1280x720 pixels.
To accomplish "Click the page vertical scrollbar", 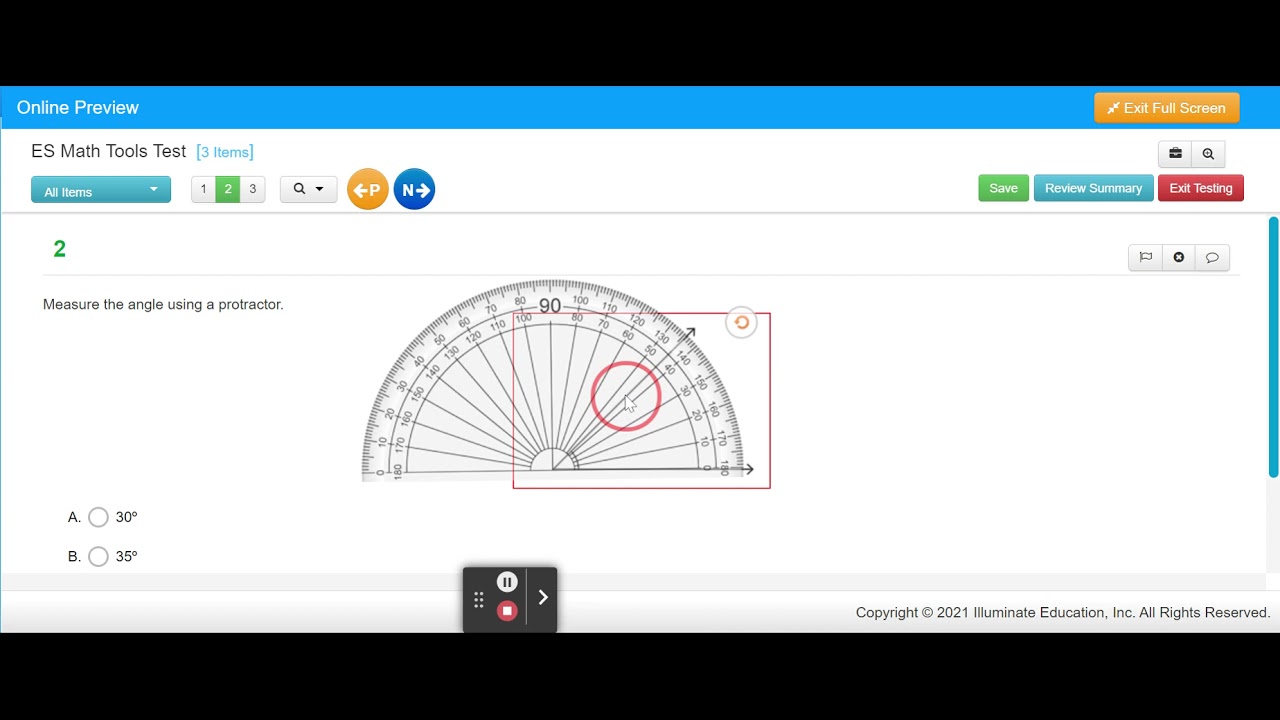I will (1273, 347).
